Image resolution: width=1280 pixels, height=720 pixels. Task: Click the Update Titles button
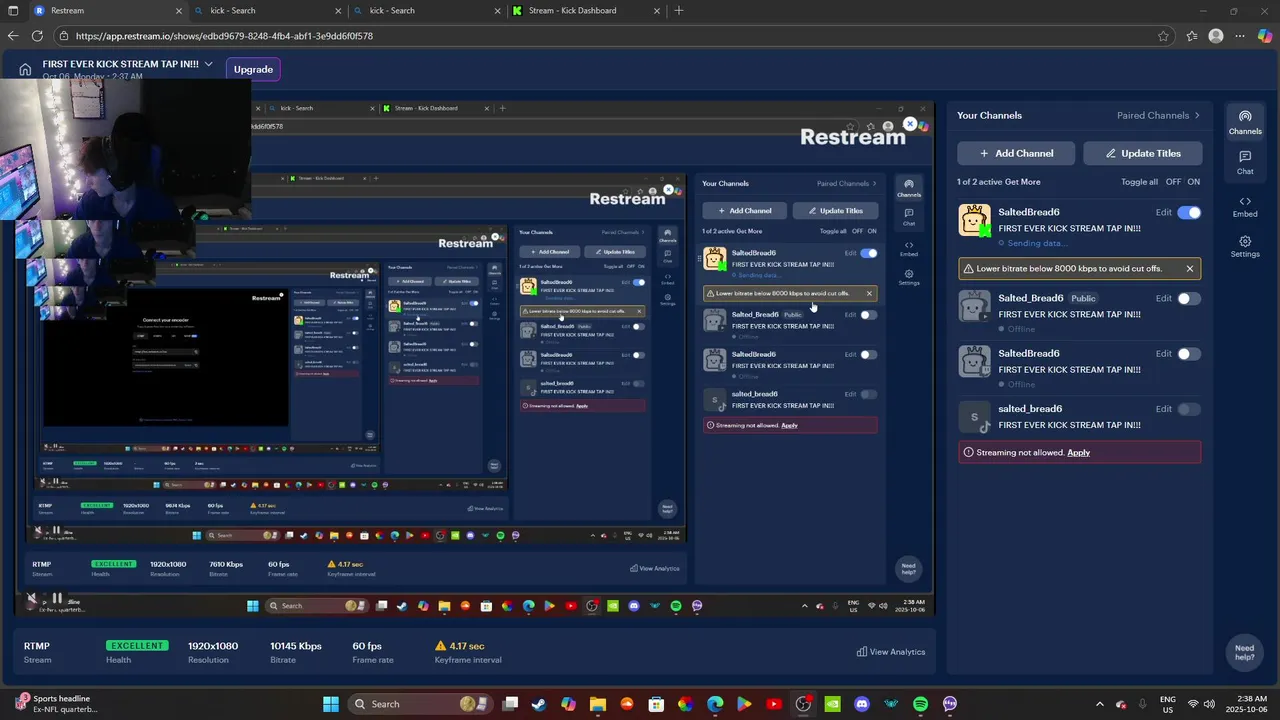(x=1142, y=153)
